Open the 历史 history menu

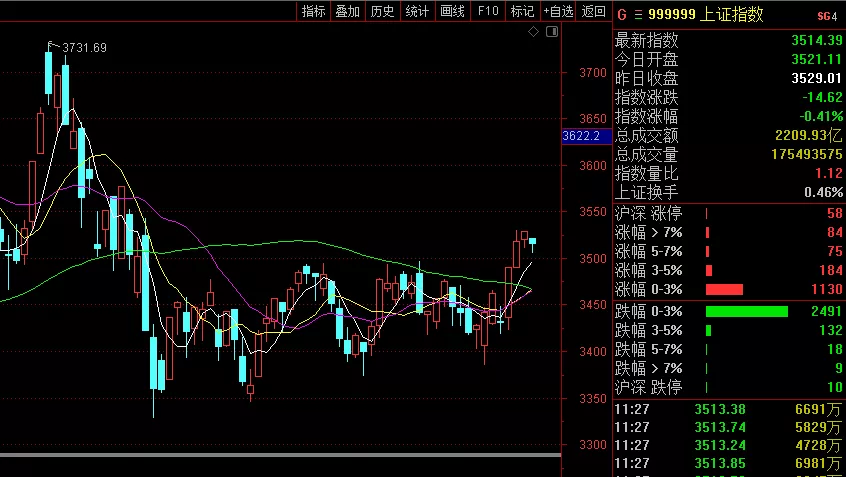click(x=383, y=11)
